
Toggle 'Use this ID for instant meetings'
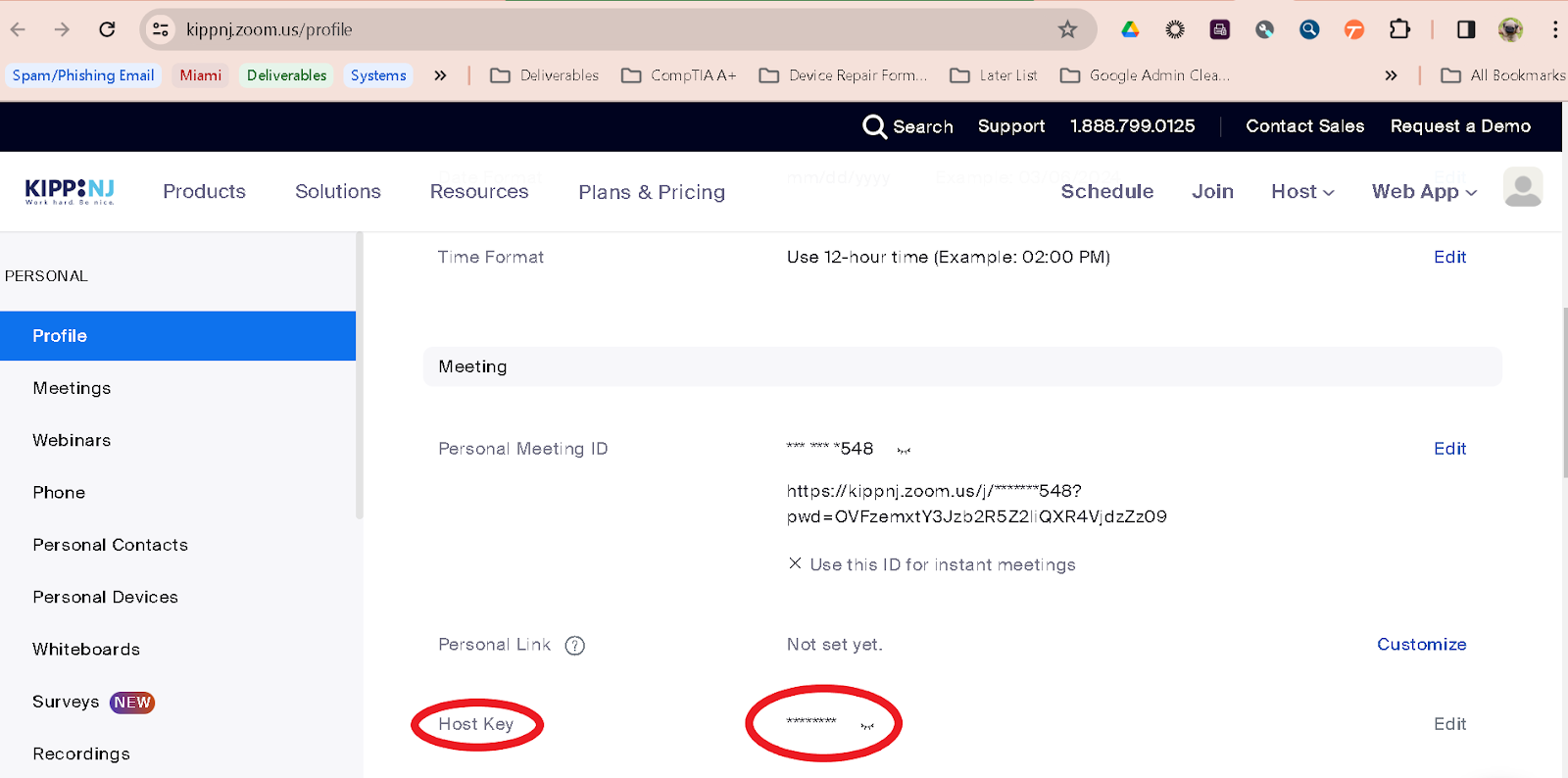tap(795, 564)
